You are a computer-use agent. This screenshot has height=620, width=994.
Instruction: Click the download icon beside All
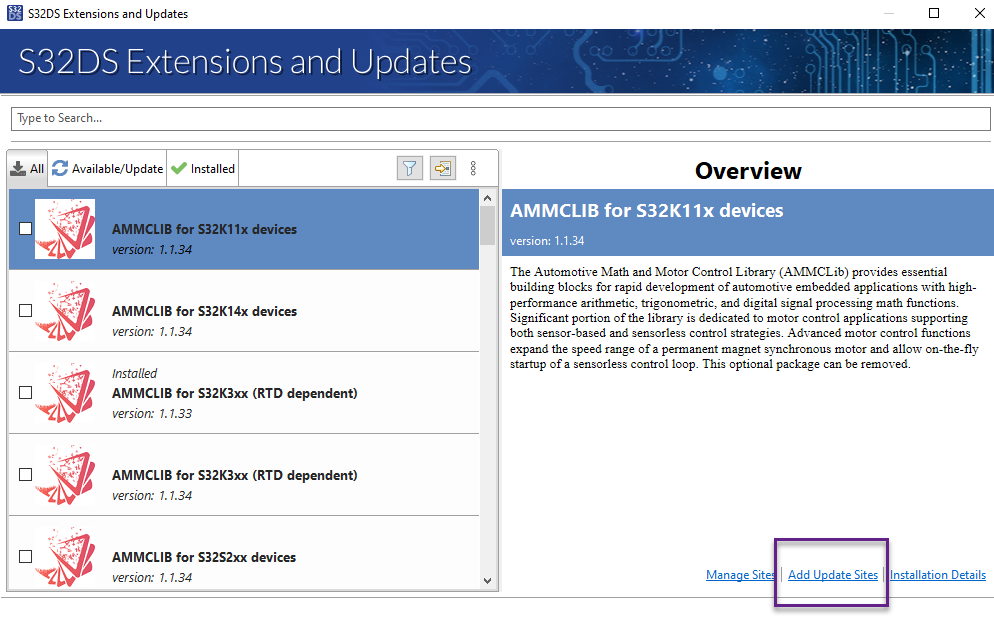coord(17,167)
